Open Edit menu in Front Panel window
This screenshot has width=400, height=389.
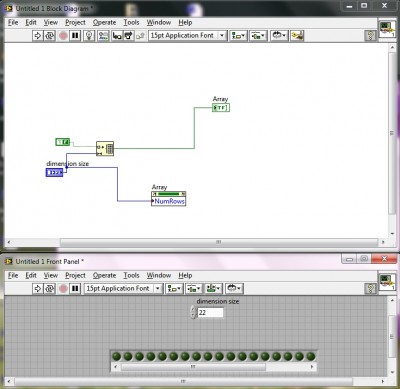coord(31,275)
